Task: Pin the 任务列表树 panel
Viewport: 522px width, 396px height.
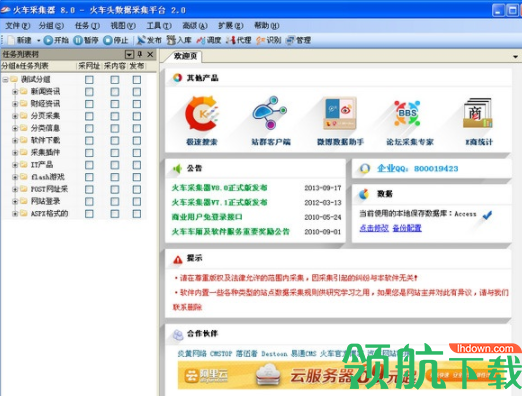Action: tap(140, 54)
